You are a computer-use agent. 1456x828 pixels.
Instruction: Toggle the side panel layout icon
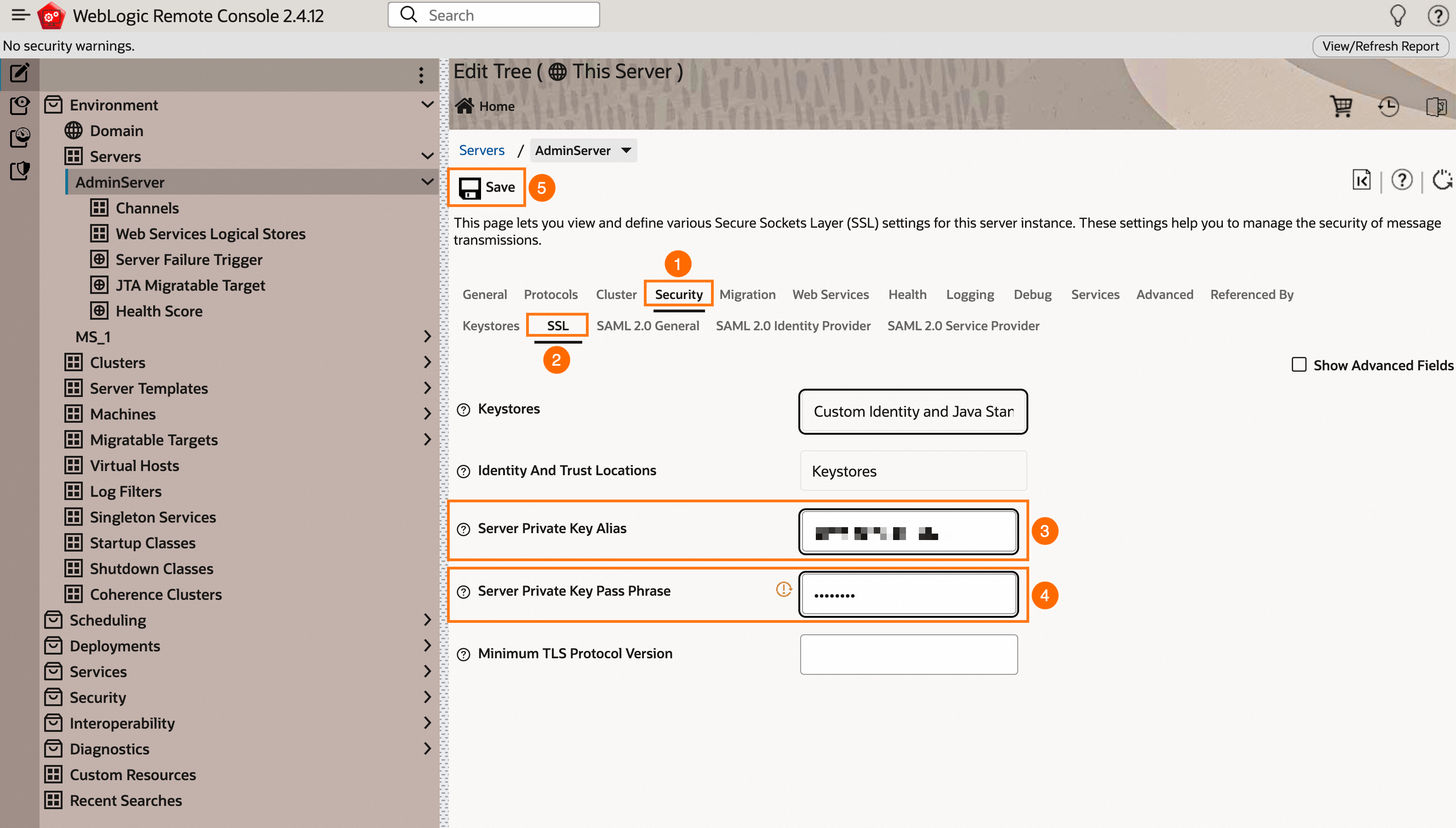click(x=1436, y=106)
